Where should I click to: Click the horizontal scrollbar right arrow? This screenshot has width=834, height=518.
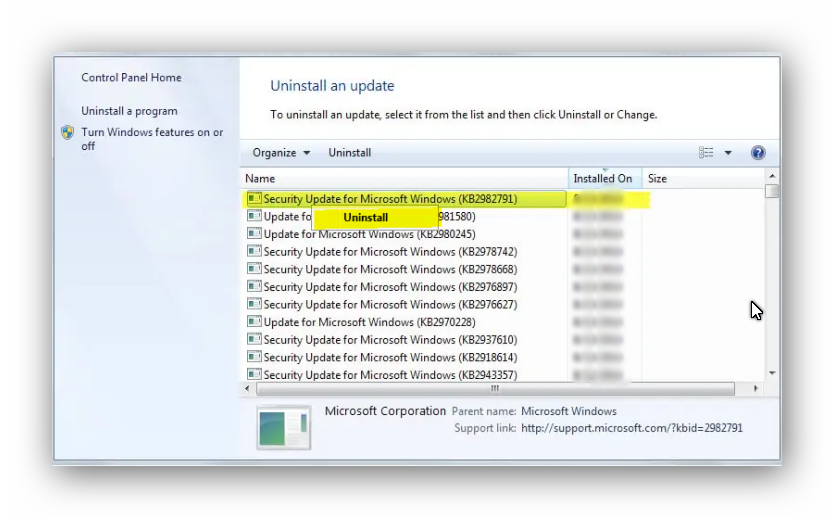[755, 389]
